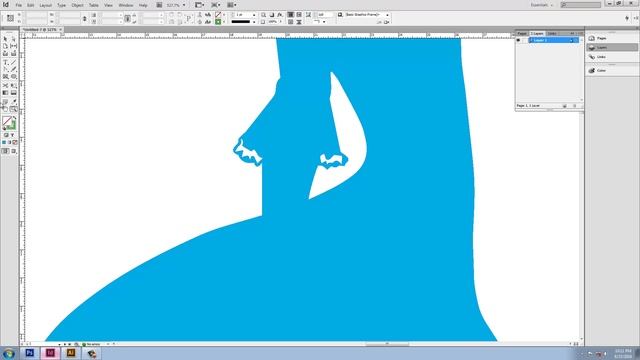Select the Zoom tool
Screen dimensions: 640x360
tap(13, 109)
